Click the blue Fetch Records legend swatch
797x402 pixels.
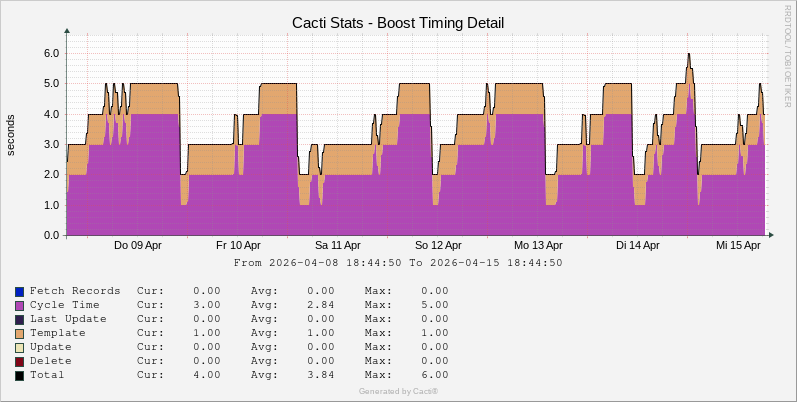(19, 291)
